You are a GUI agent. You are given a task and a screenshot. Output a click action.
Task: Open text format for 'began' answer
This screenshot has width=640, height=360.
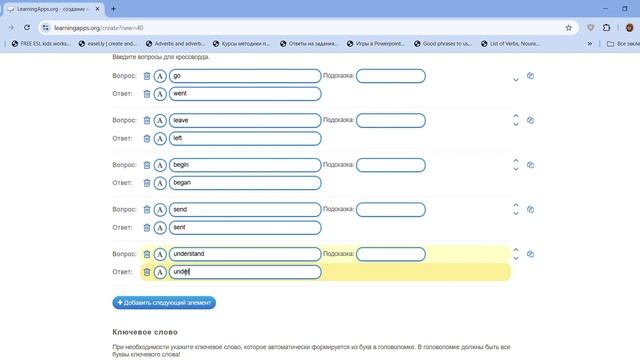click(160, 183)
